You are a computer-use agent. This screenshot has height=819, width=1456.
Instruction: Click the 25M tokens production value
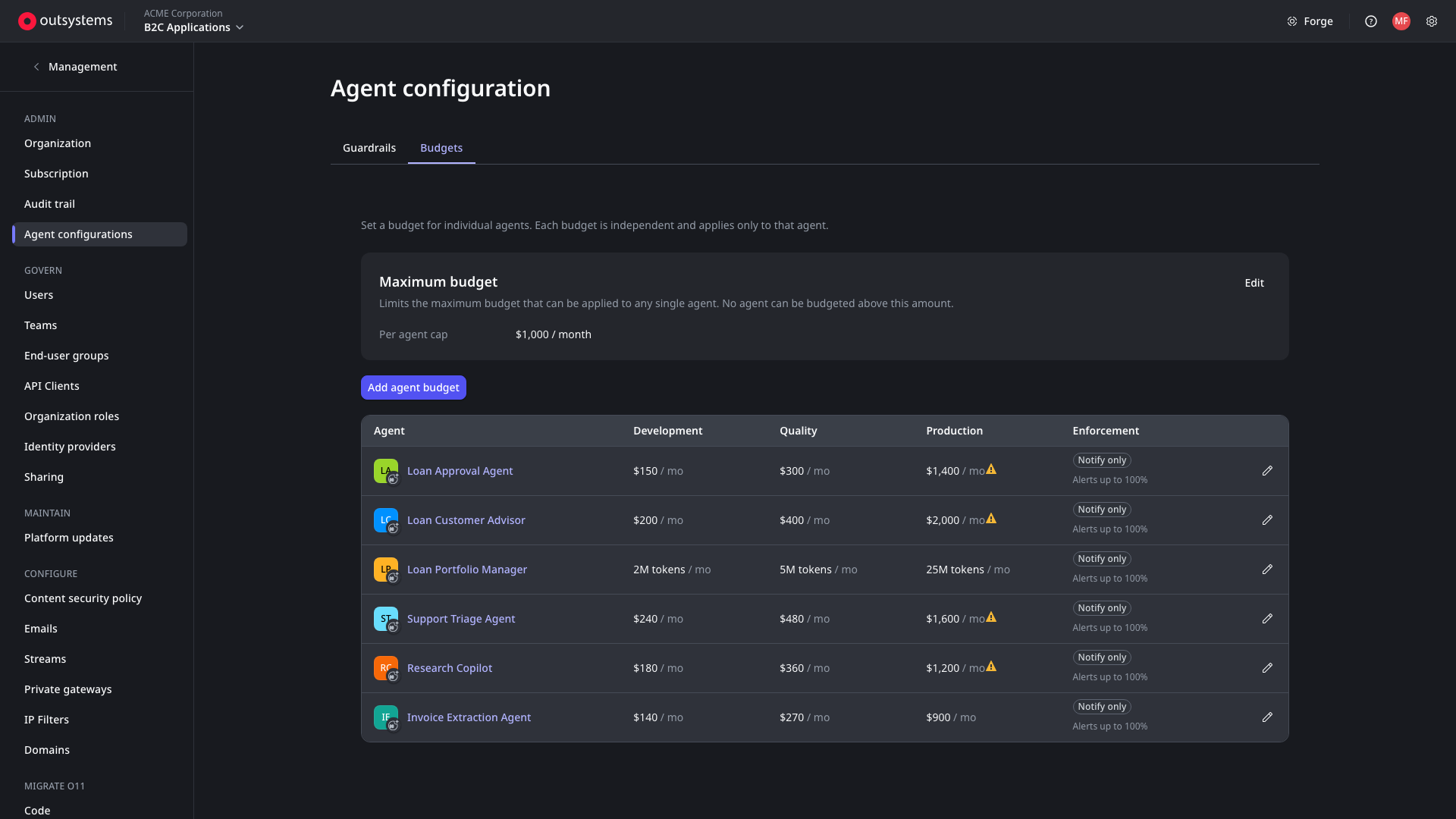(x=968, y=570)
